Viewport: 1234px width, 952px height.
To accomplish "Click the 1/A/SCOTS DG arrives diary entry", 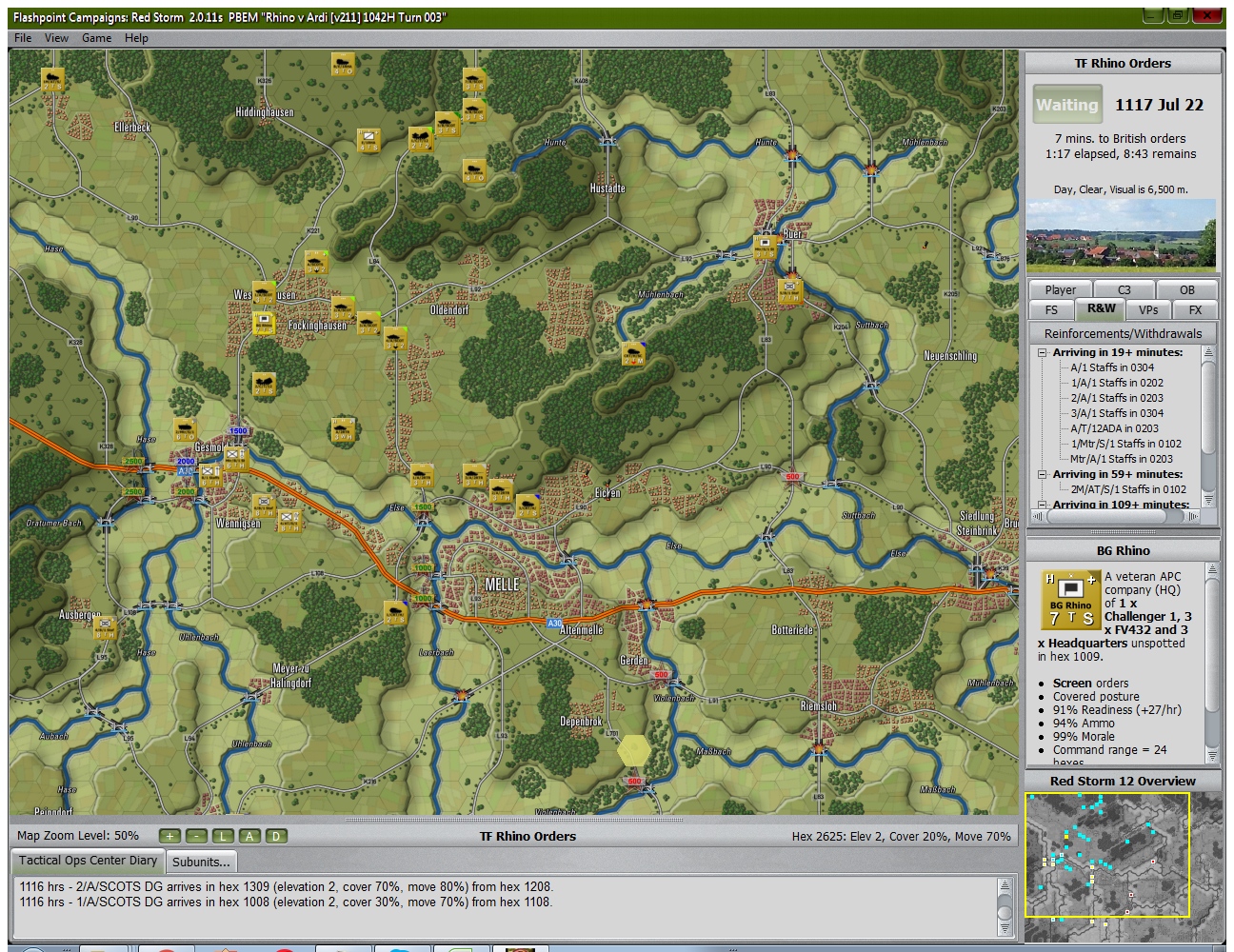I will (x=286, y=902).
